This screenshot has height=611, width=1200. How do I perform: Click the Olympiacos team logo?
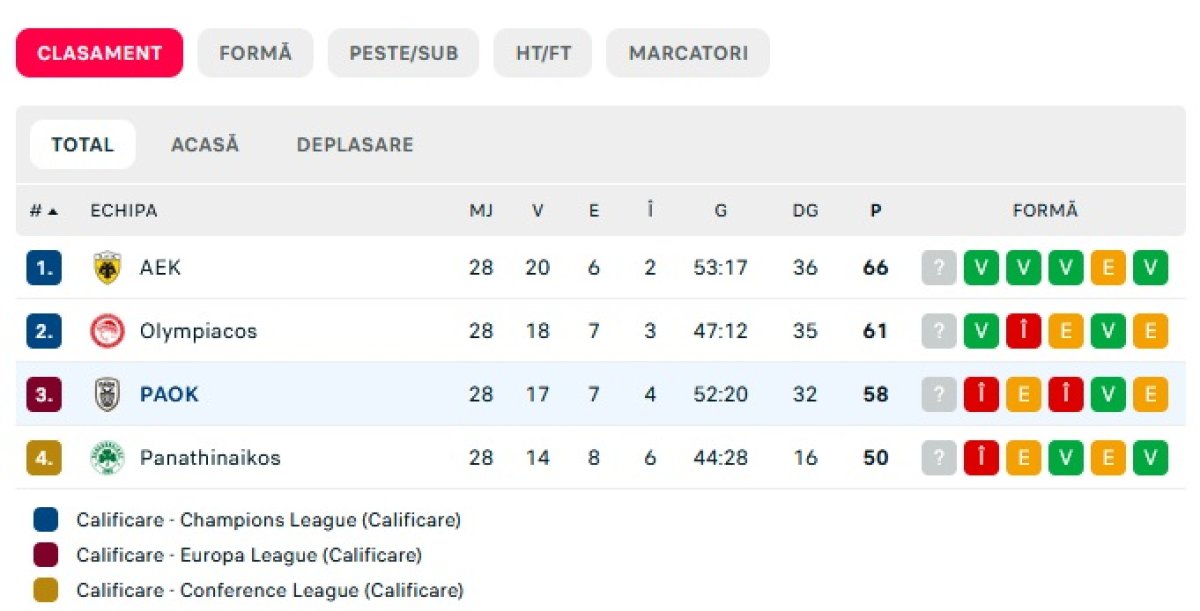107,331
